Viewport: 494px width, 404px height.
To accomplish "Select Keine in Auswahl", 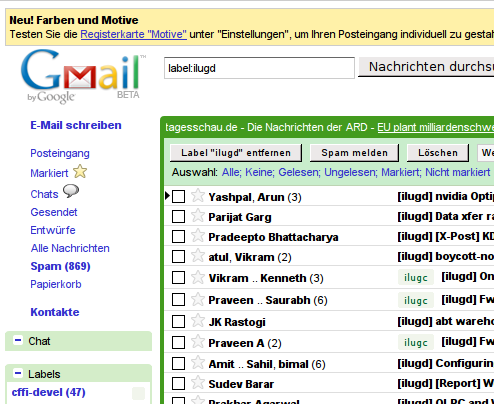I will click(260, 172).
